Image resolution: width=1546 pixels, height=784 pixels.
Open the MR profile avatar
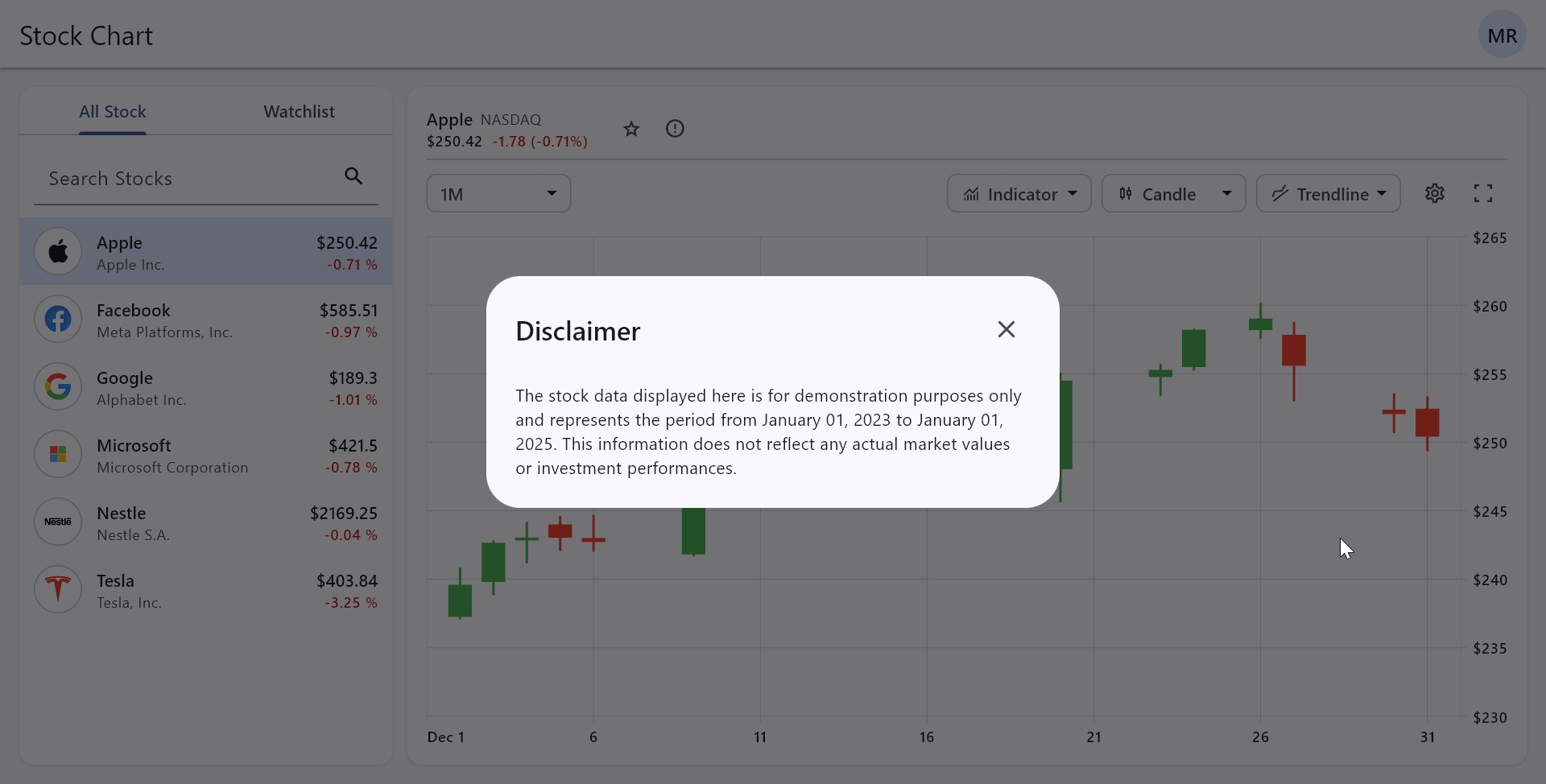(1503, 34)
